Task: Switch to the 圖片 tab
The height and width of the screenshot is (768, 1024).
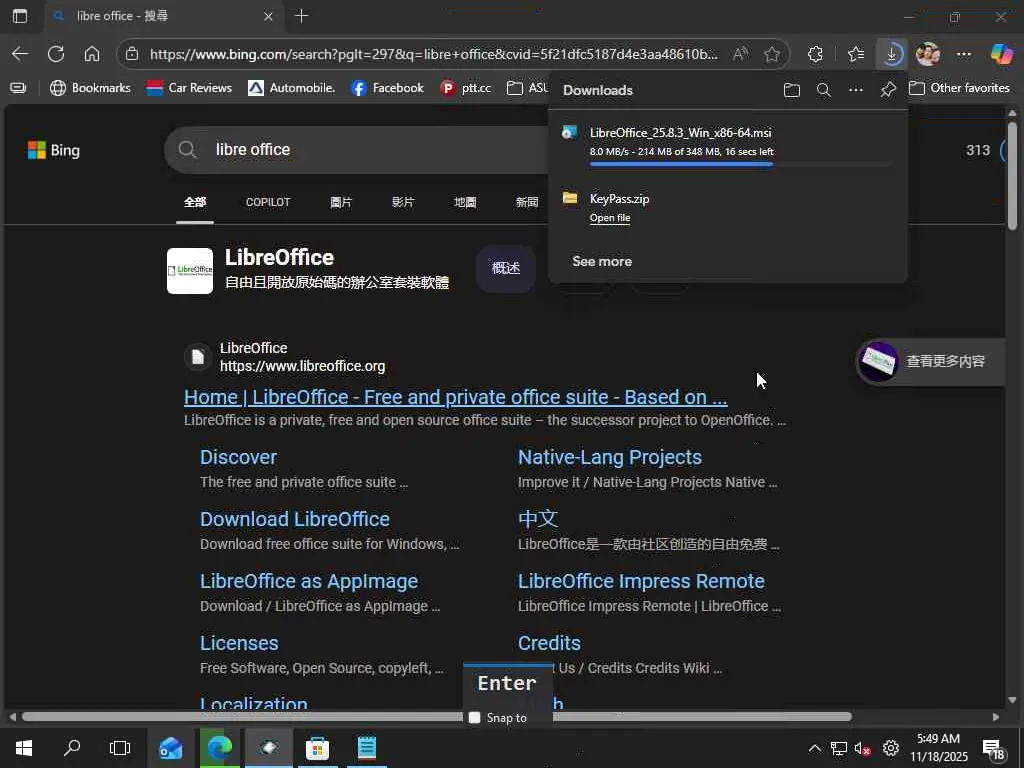Action: point(341,202)
